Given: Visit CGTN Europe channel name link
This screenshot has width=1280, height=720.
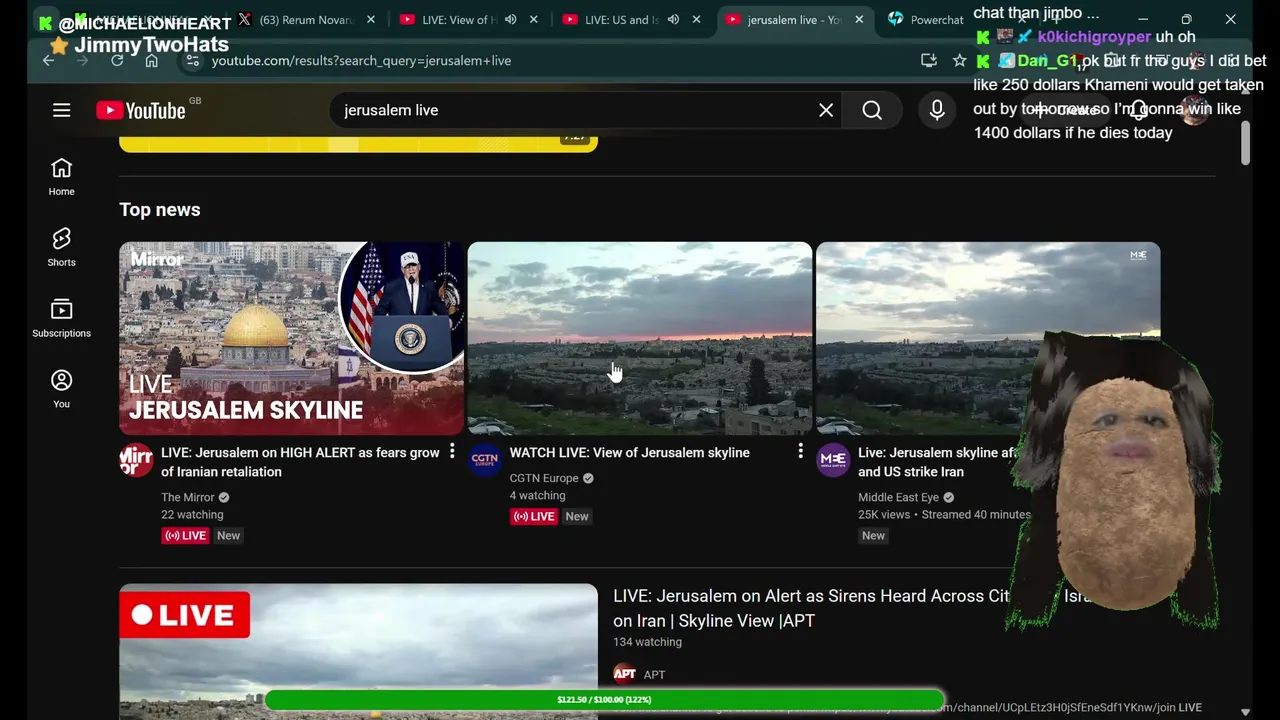Looking at the screenshot, I should (544, 478).
